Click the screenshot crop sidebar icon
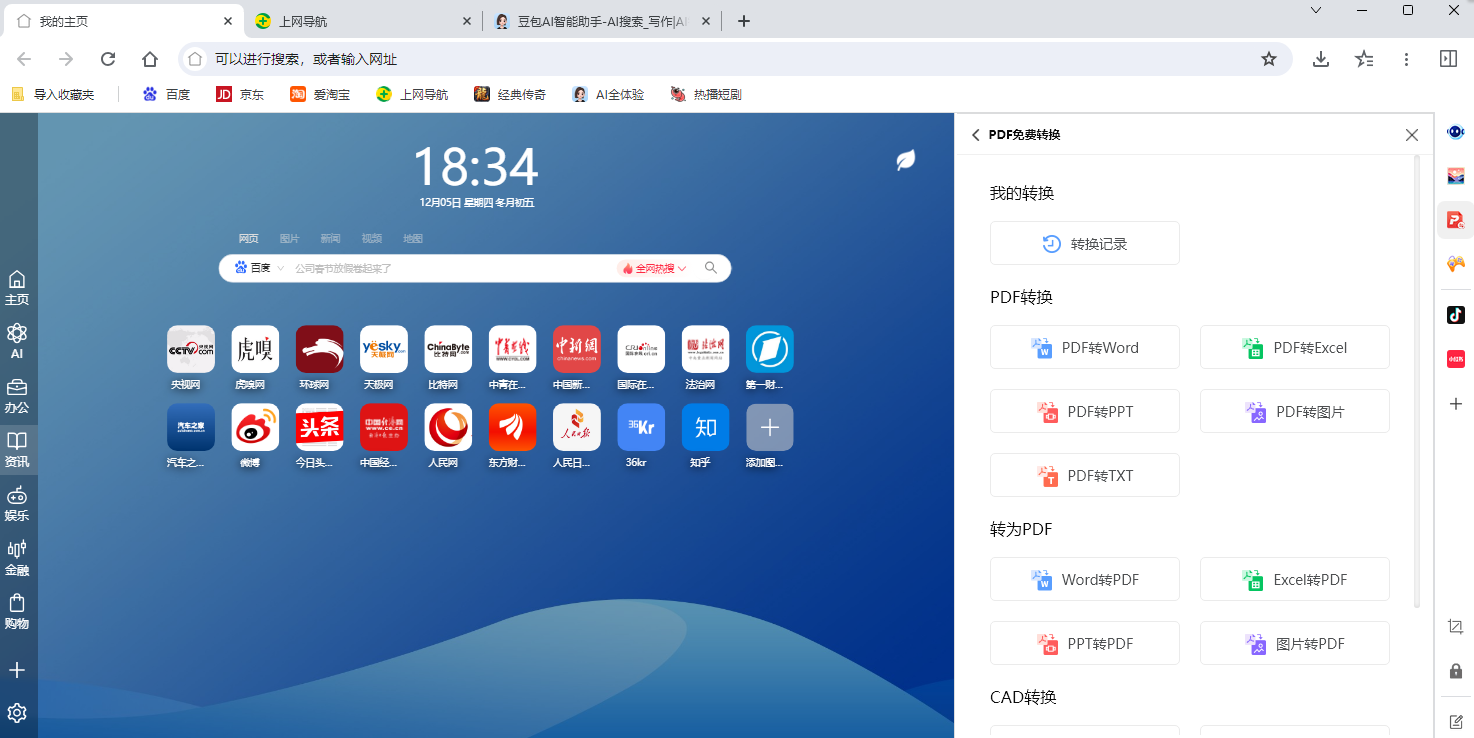Screen dimensions: 1474x738 [x=1456, y=626]
